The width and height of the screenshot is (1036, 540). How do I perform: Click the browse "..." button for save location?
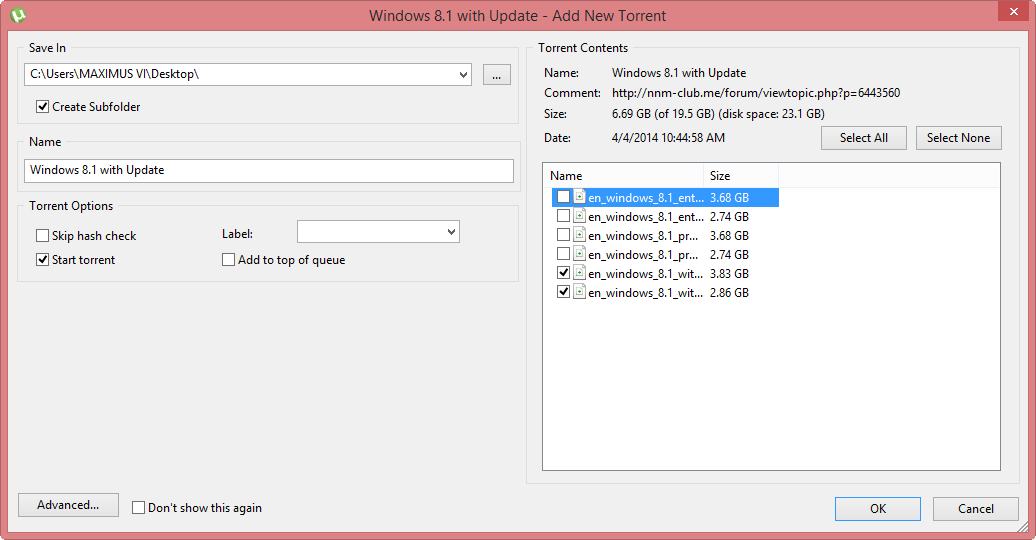pos(497,75)
